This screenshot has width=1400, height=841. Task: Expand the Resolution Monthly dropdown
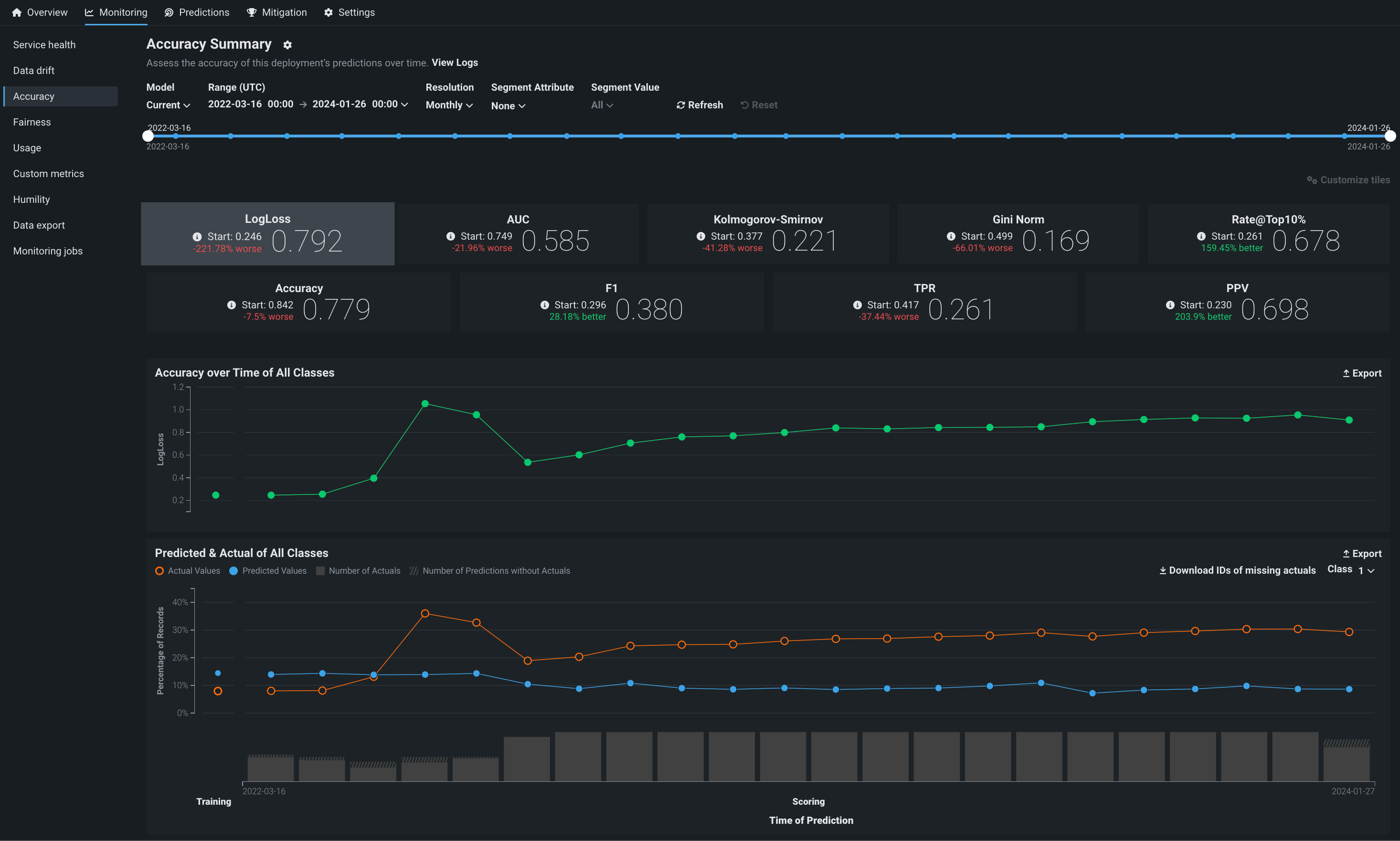(449, 105)
